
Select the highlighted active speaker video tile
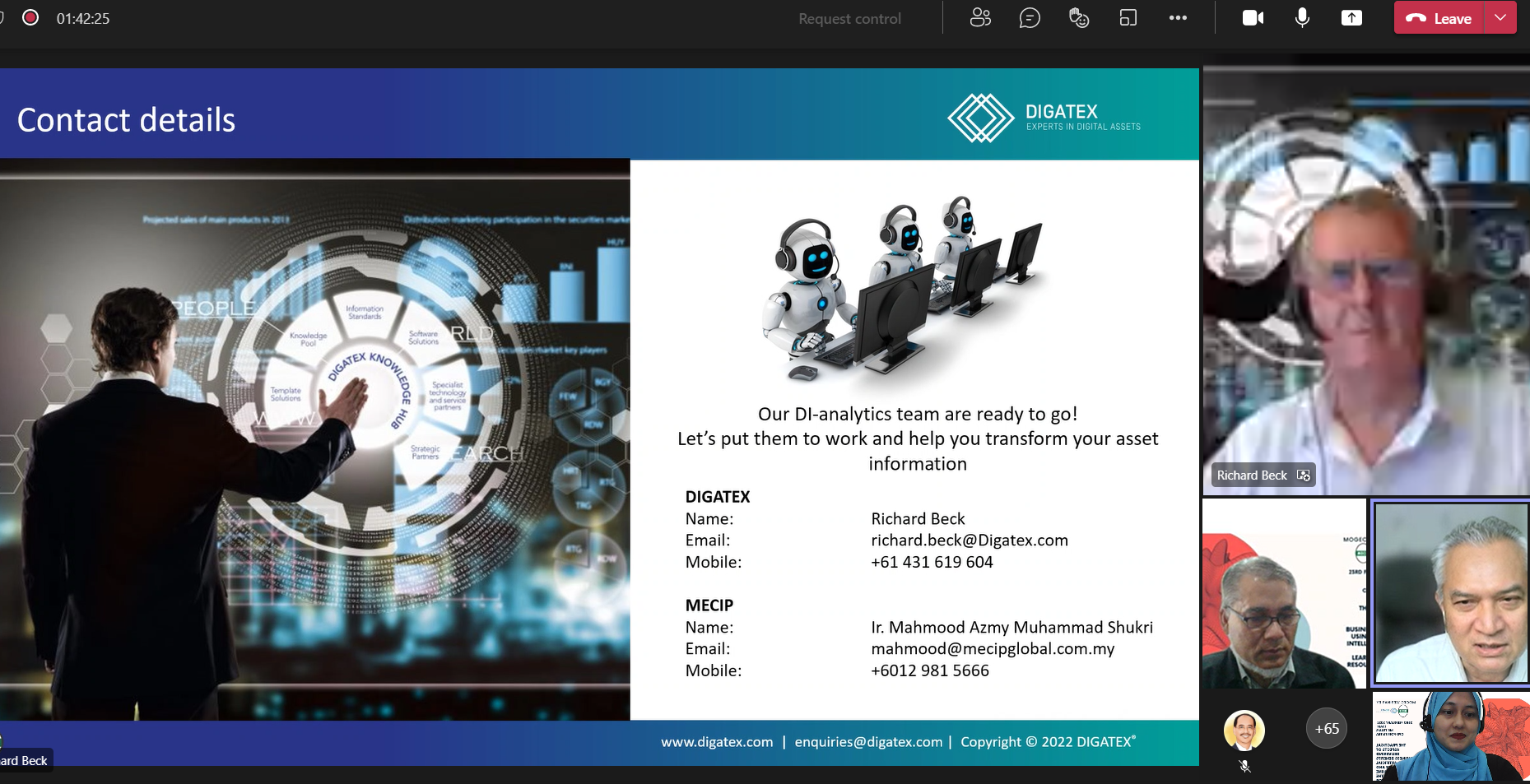pyautogui.click(x=1450, y=593)
